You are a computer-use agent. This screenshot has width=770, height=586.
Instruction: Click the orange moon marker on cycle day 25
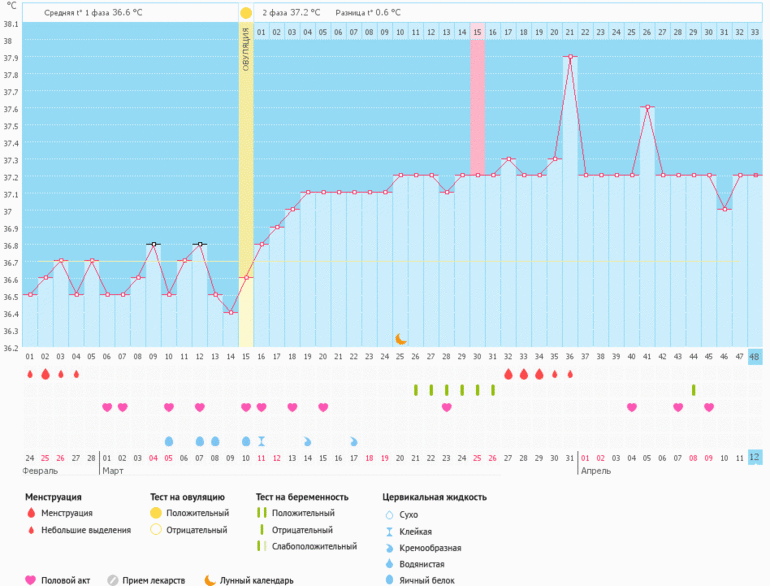[401, 339]
